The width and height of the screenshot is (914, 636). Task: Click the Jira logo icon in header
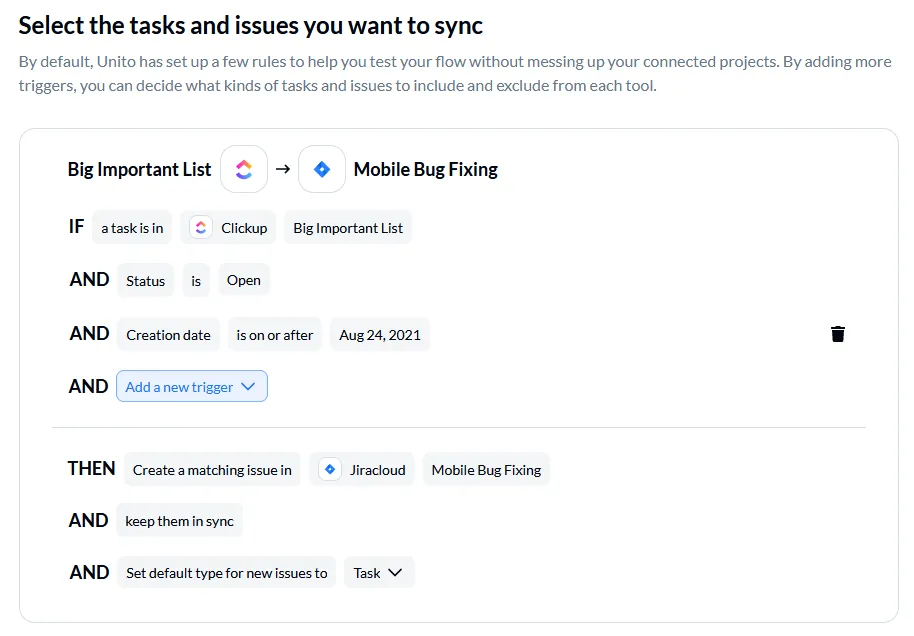tap(322, 169)
